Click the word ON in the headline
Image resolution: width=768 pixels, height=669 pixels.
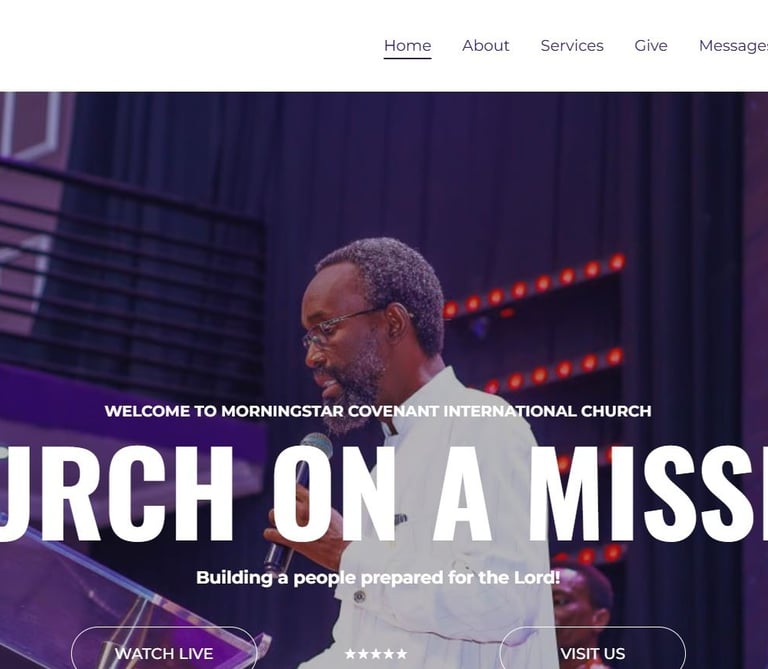(x=334, y=493)
